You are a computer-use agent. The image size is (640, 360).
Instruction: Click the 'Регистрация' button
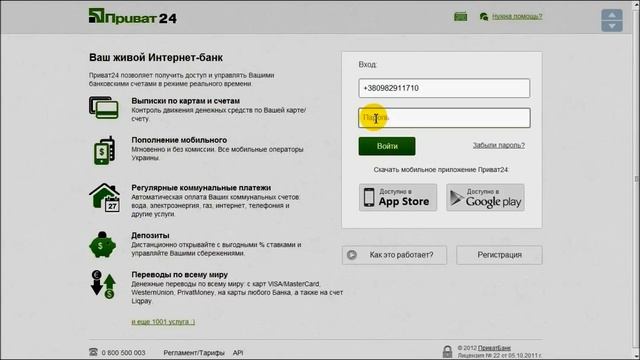[x=499, y=255]
